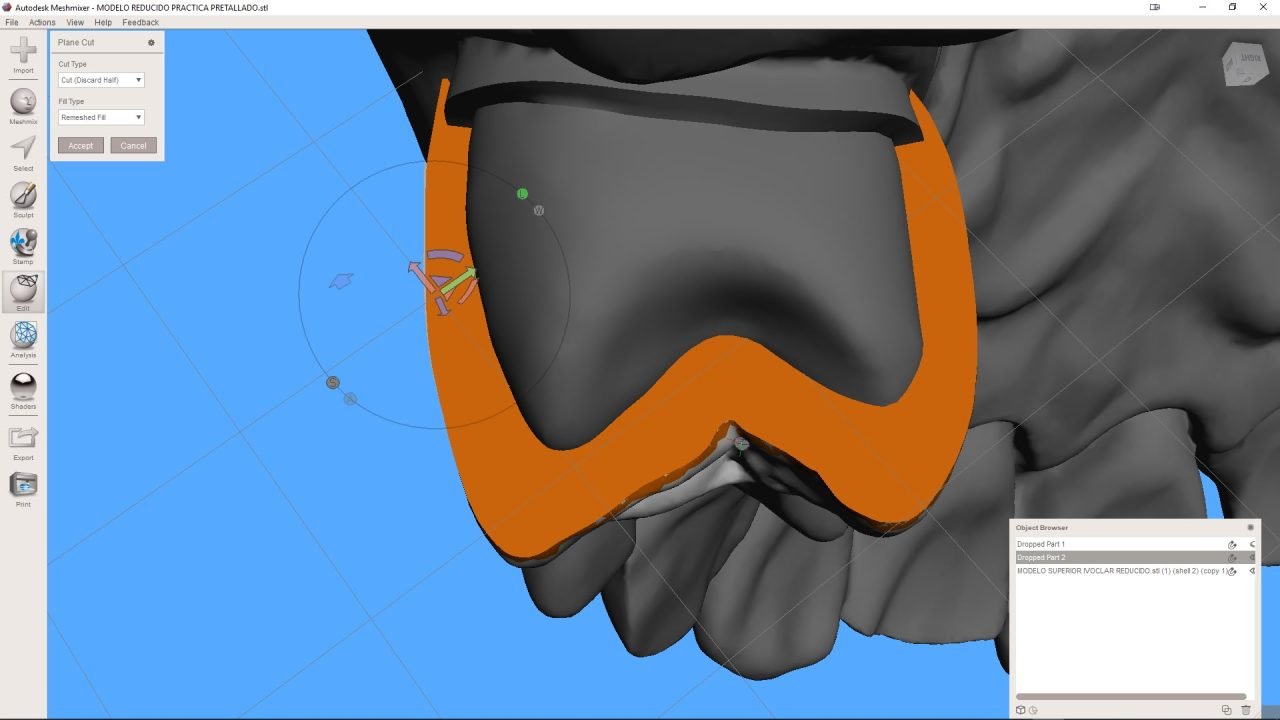Open the Stamp tool
The width and height of the screenshot is (1280, 720).
point(23,244)
